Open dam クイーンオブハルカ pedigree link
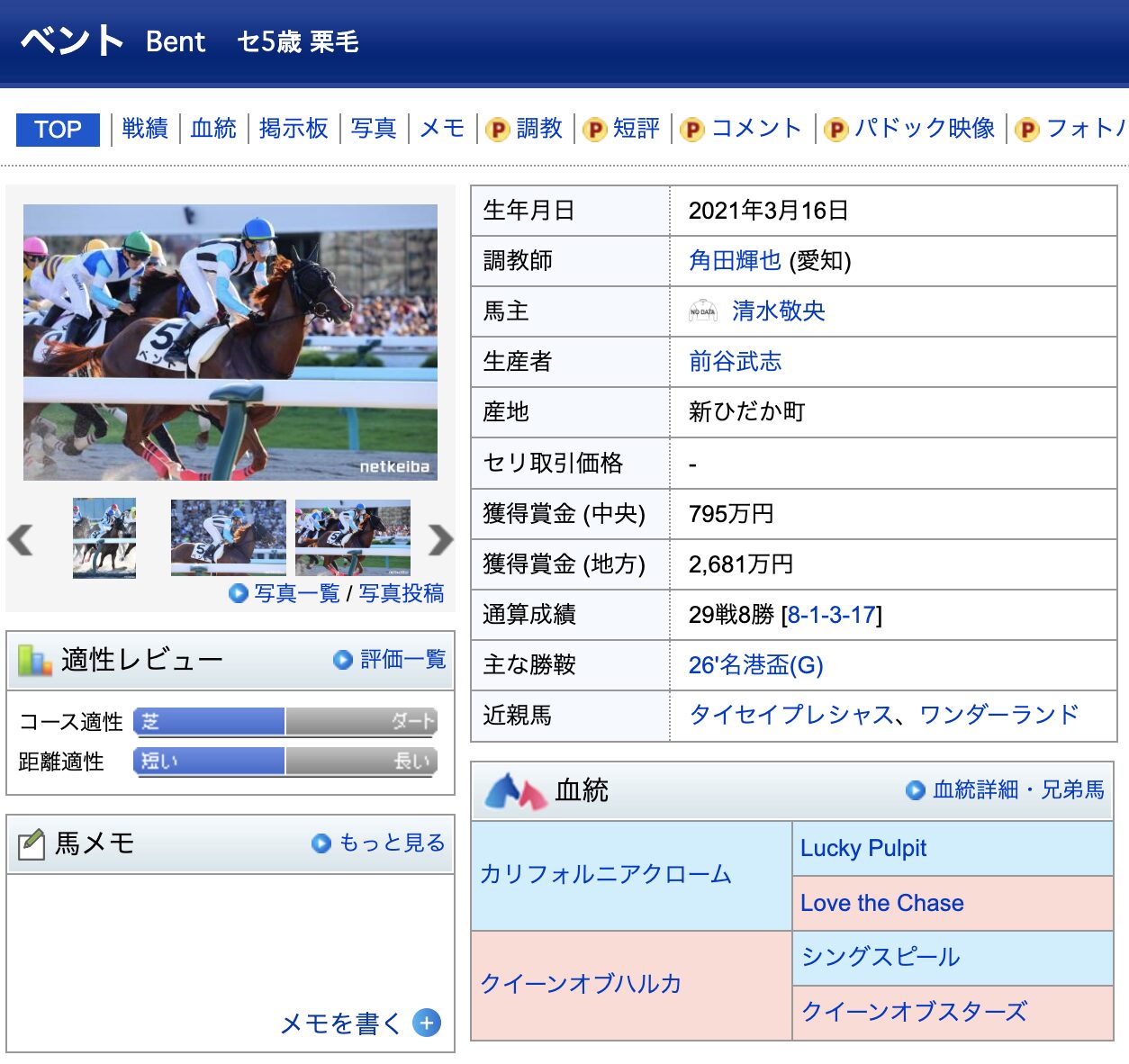Viewport: 1129px width, 1064px height. click(x=582, y=984)
